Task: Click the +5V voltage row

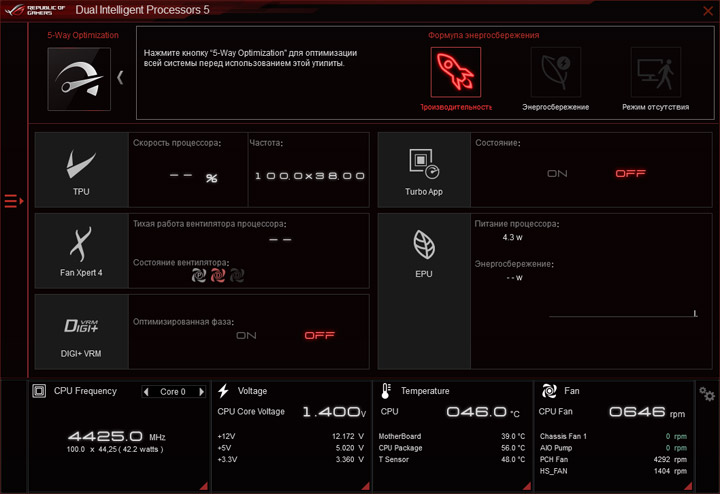Action: 291,448
